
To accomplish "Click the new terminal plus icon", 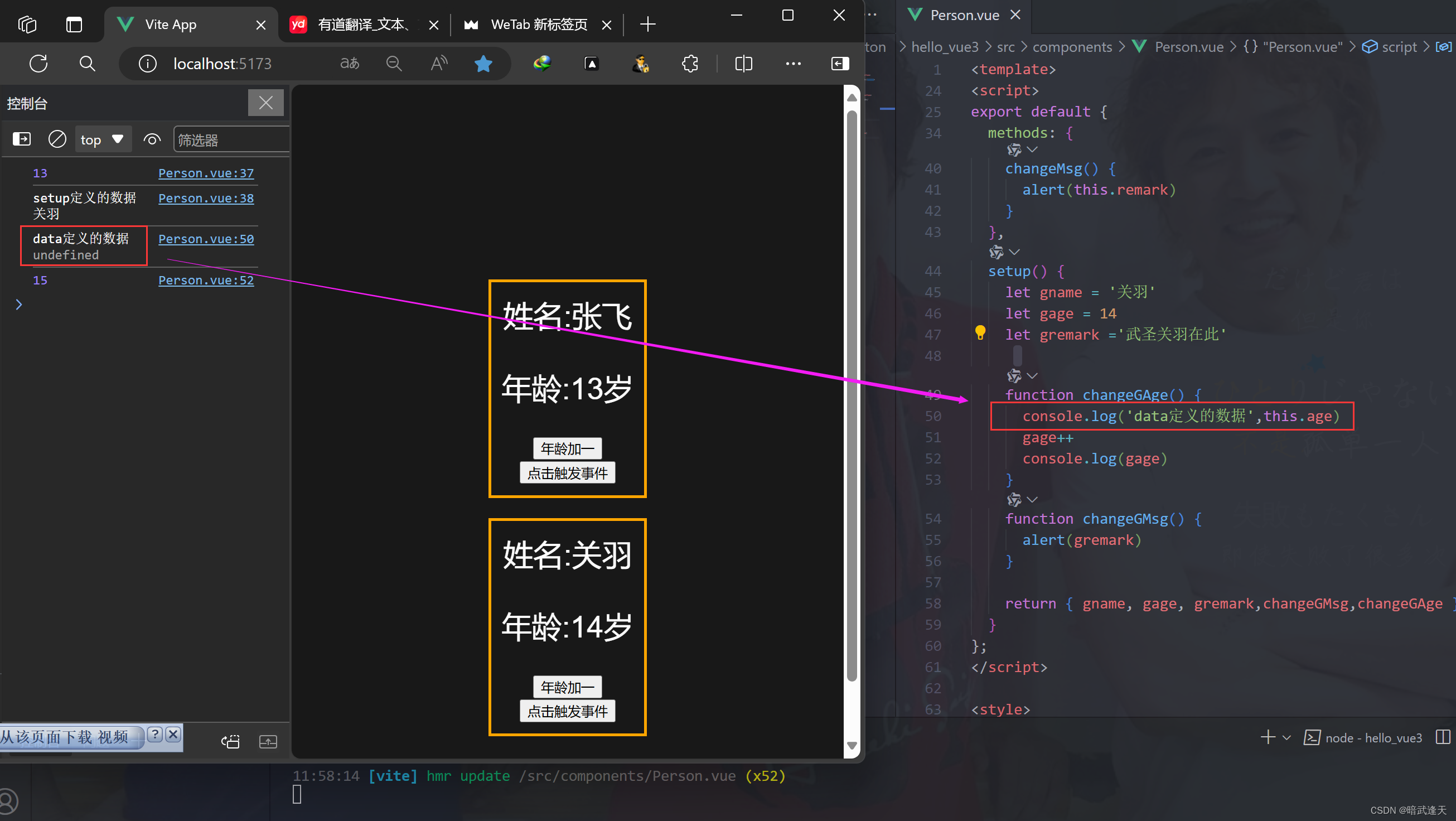I will [x=1268, y=737].
